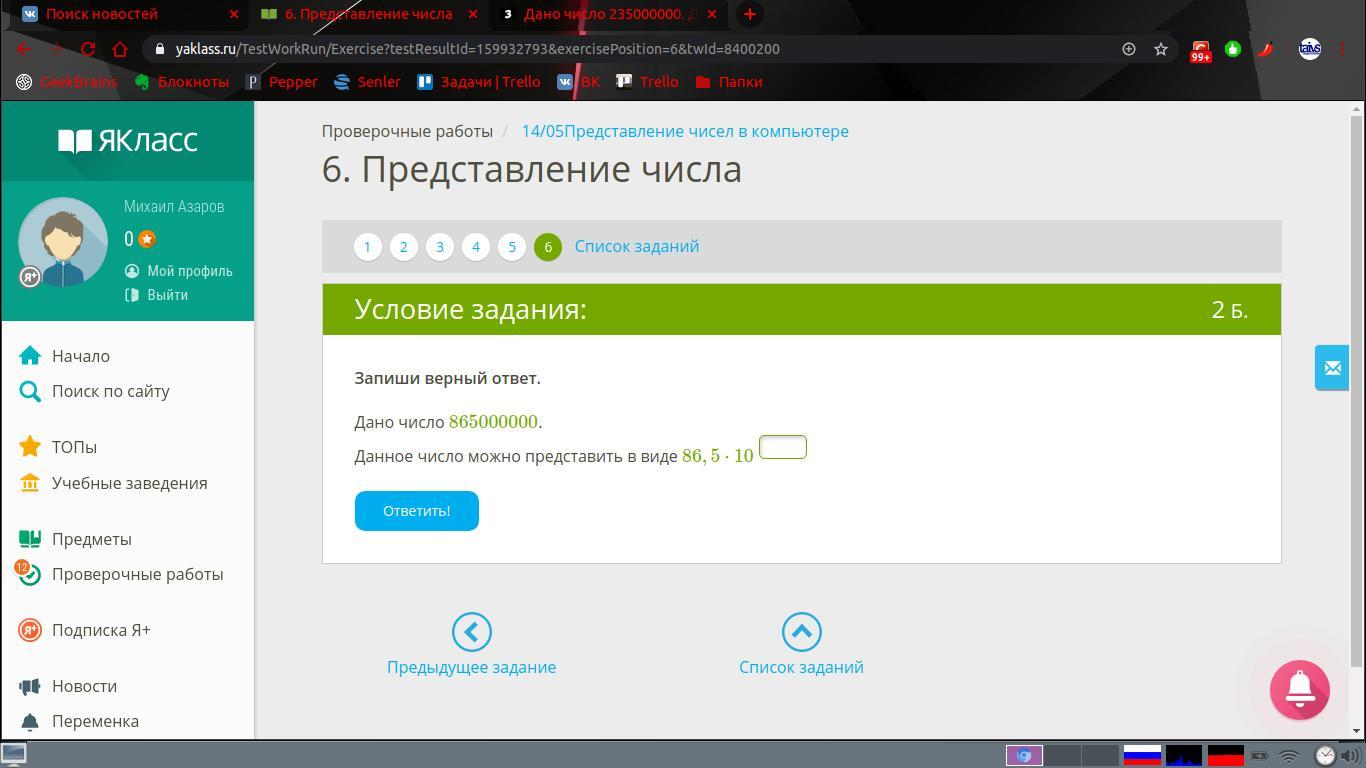The width and height of the screenshot is (1366, 768).
Task: Click Проверочные работы in the breadcrumb
Action: click(407, 131)
